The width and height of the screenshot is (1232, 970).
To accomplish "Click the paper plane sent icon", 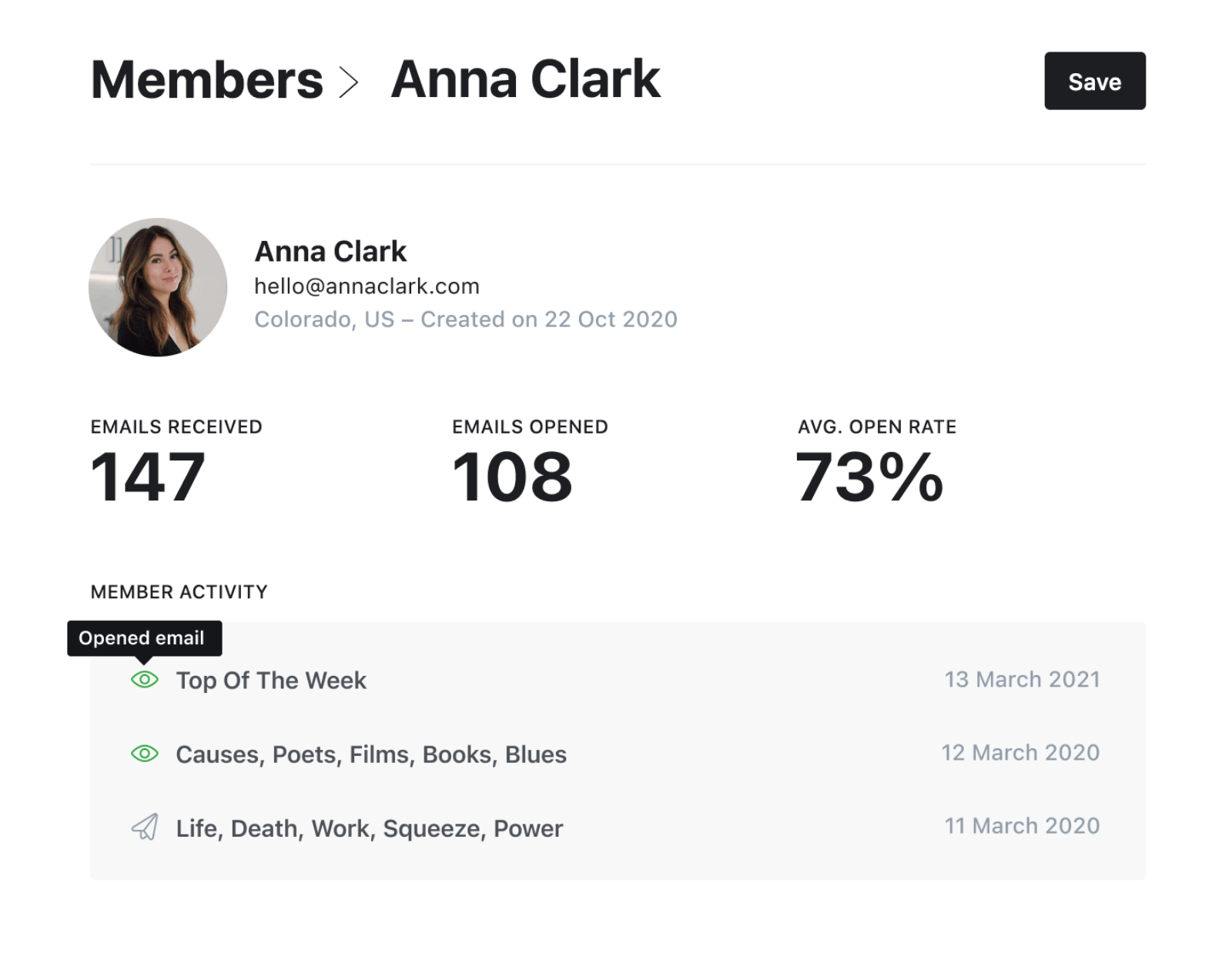I will pos(144,828).
